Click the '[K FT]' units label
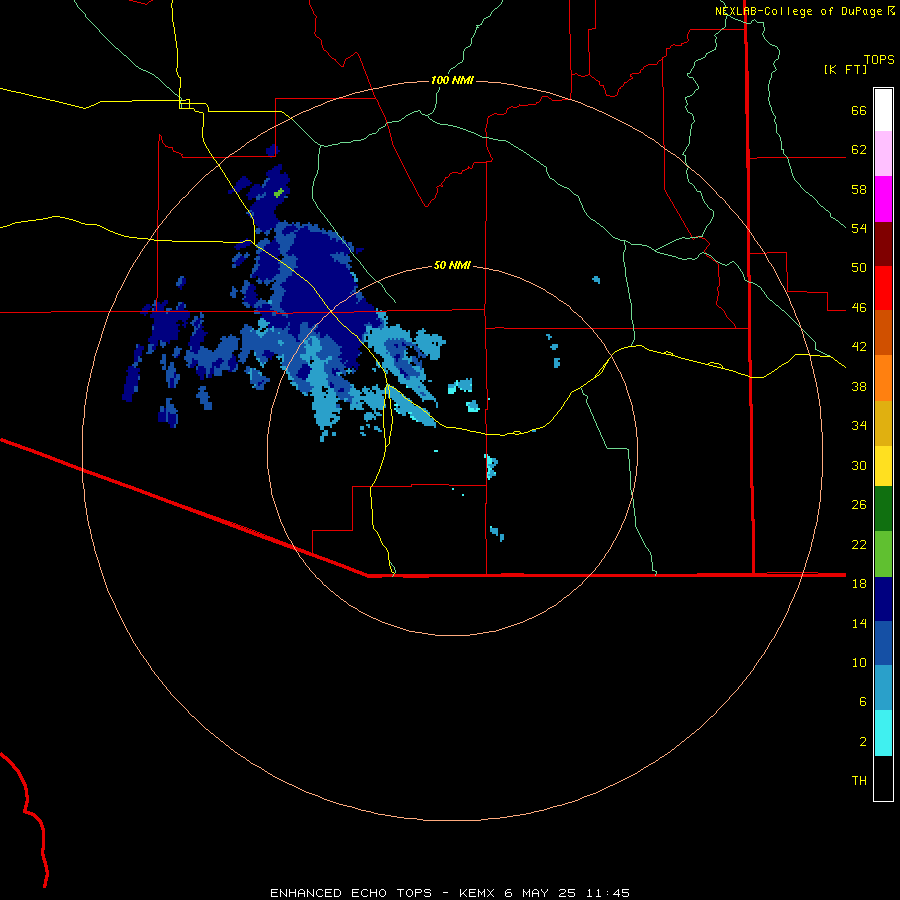 (x=845, y=70)
